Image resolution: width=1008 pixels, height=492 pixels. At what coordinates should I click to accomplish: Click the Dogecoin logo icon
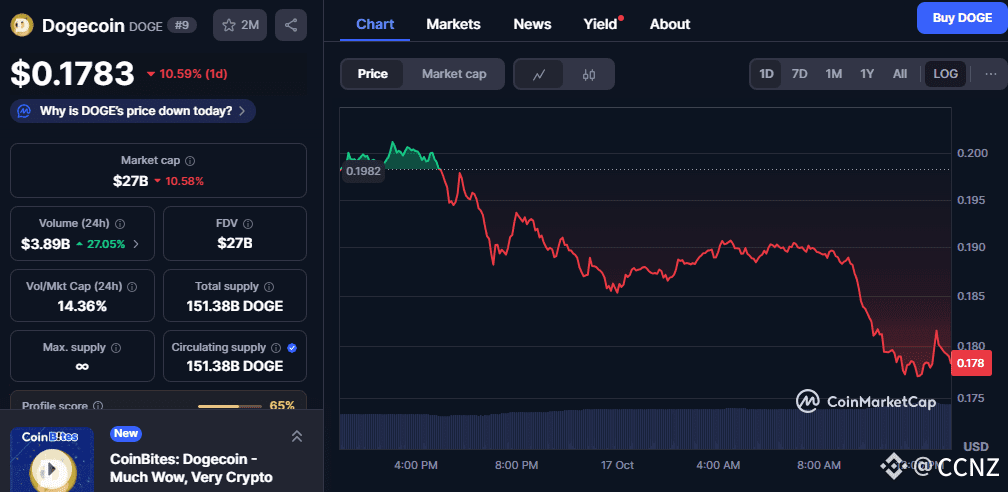click(22, 25)
